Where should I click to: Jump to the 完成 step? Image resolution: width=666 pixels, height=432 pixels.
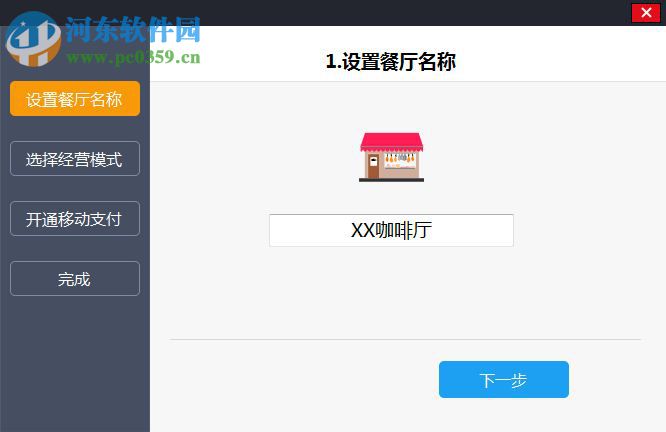[x=75, y=279]
